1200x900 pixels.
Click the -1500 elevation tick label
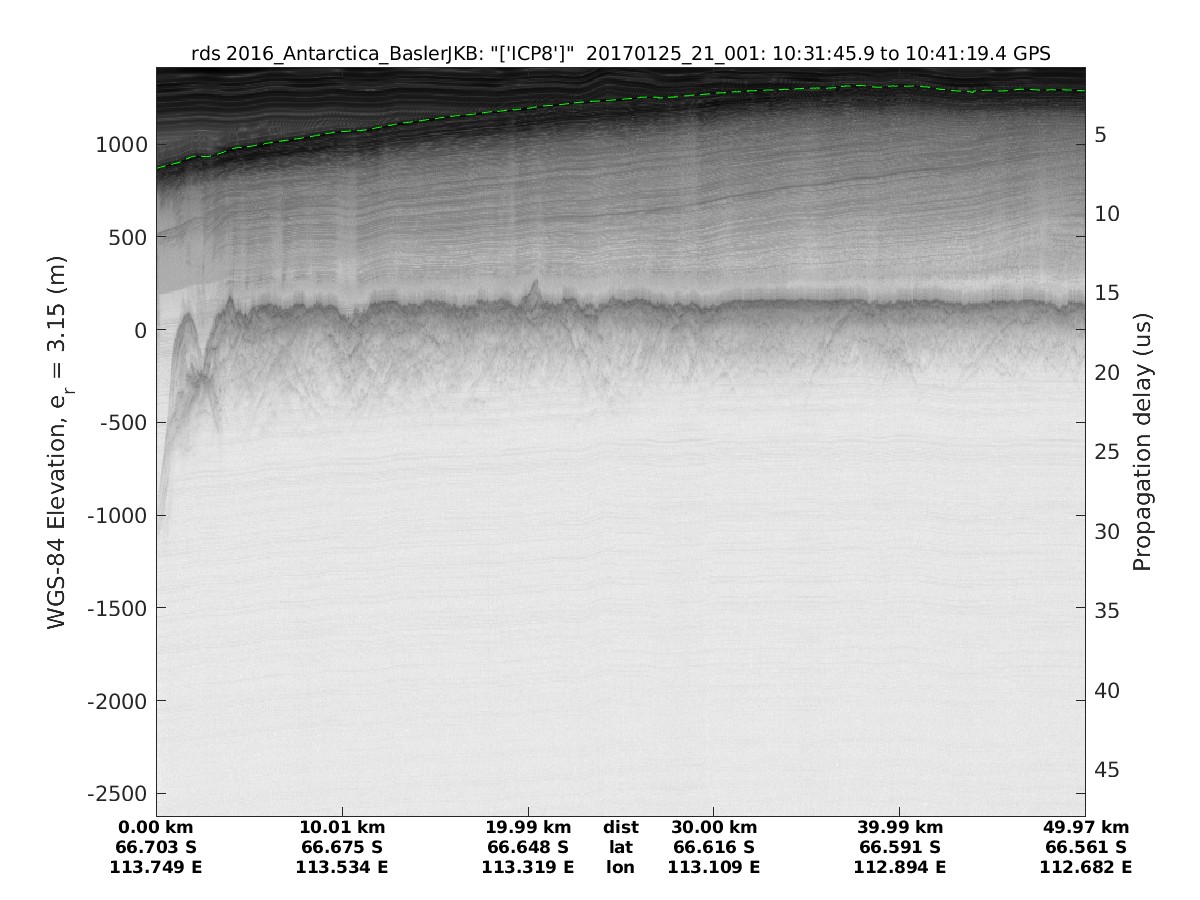pos(118,608)
